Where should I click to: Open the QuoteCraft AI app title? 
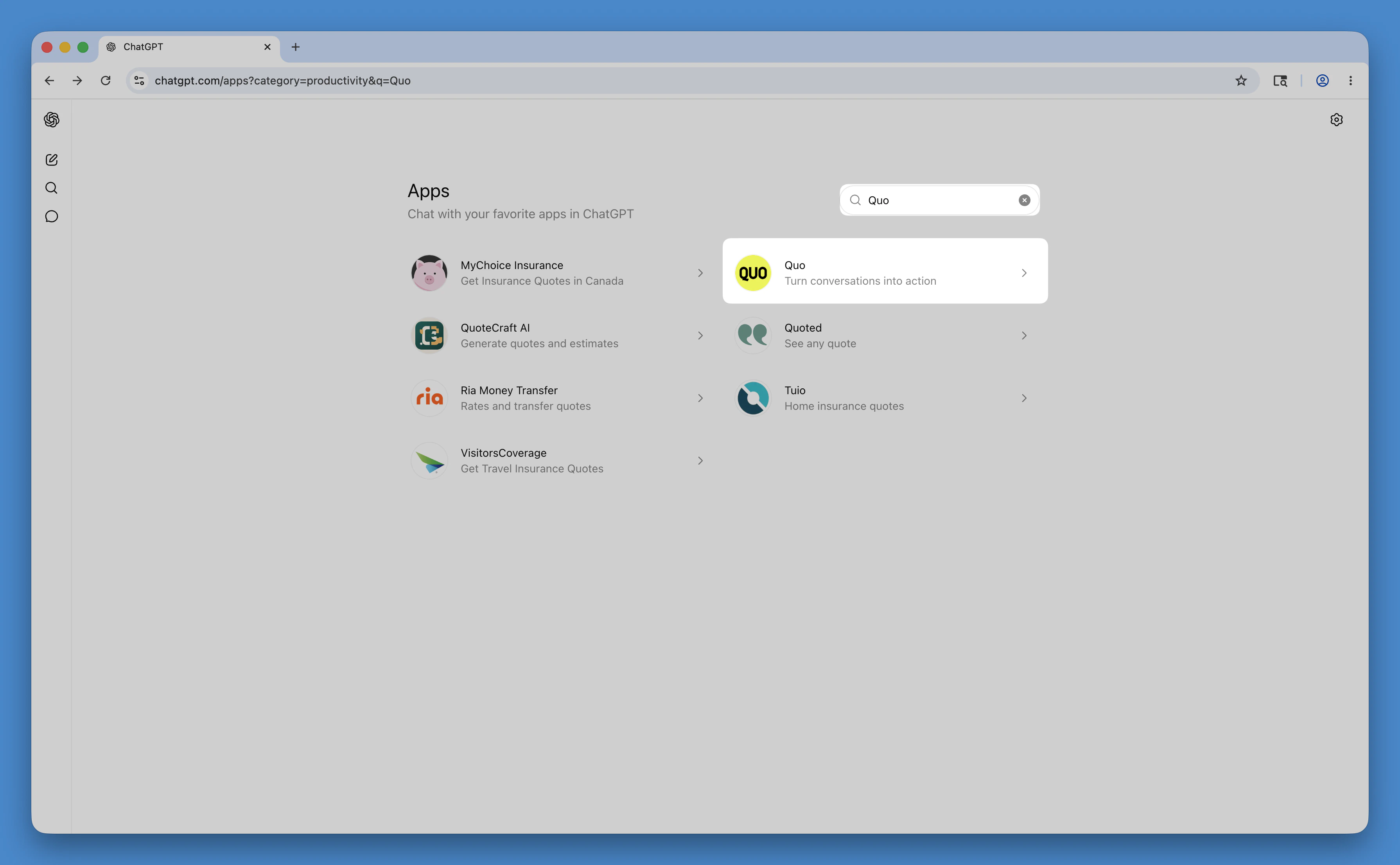(x=495, y=328)
